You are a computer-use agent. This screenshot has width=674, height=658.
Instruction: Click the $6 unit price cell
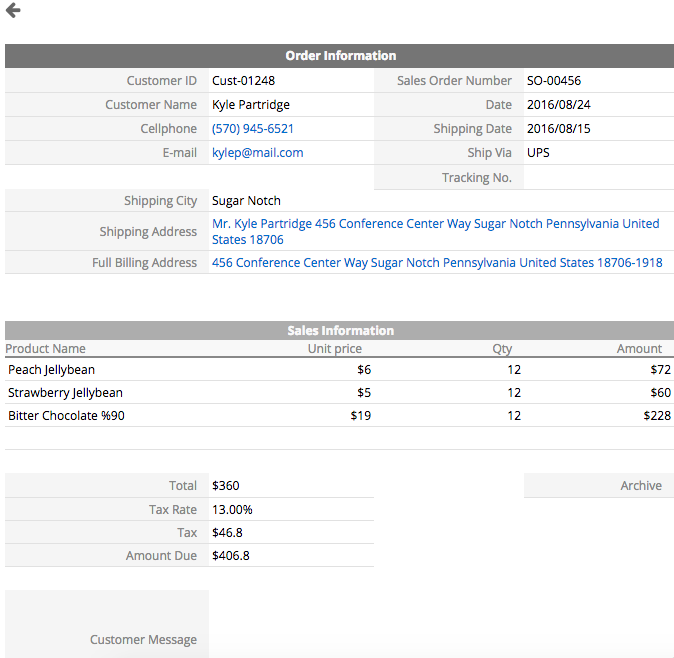click(x=364, y=369)
